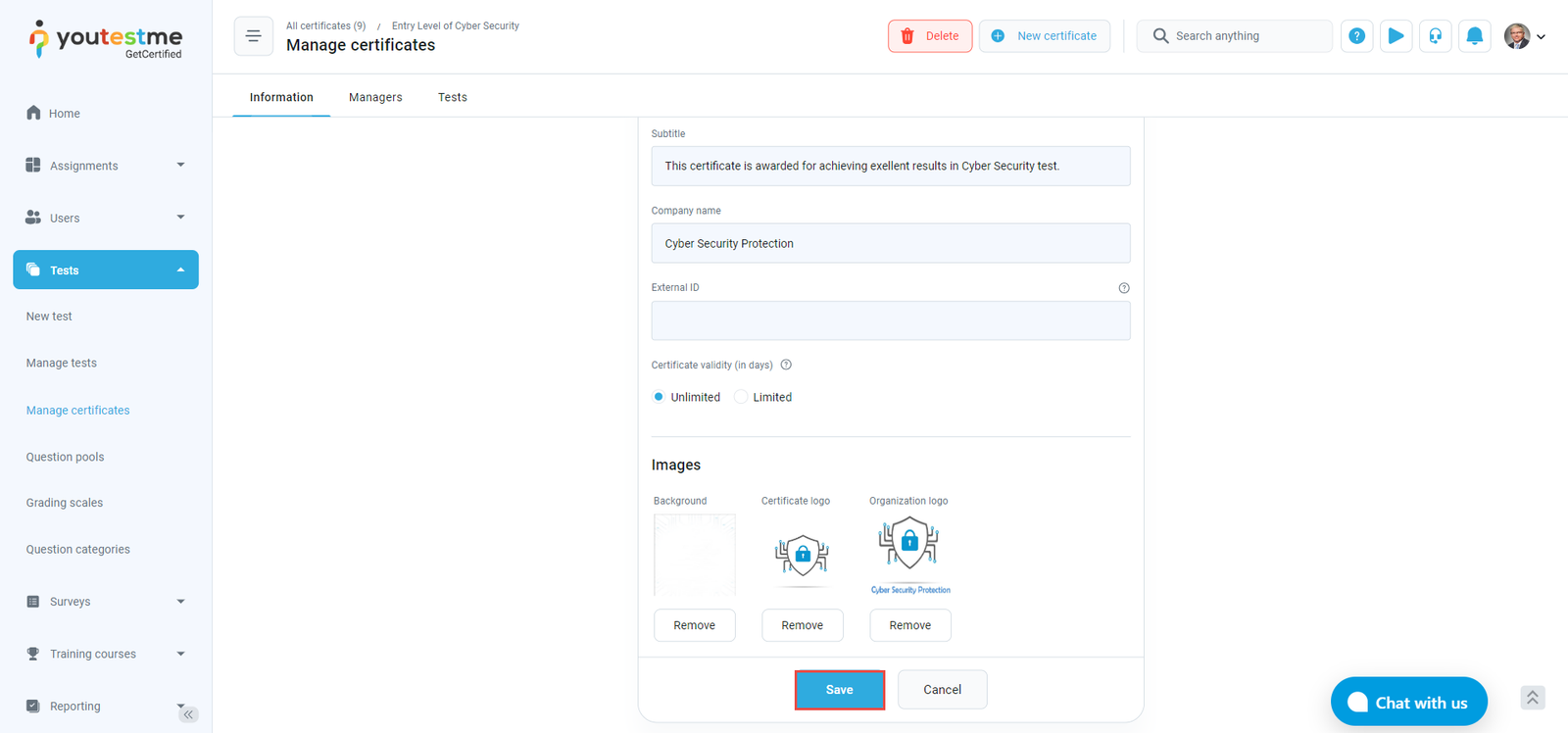Click the Surveys list icon
This screenshot has width=1568, height=733.
pyautogui.click(x=33, y=601)
